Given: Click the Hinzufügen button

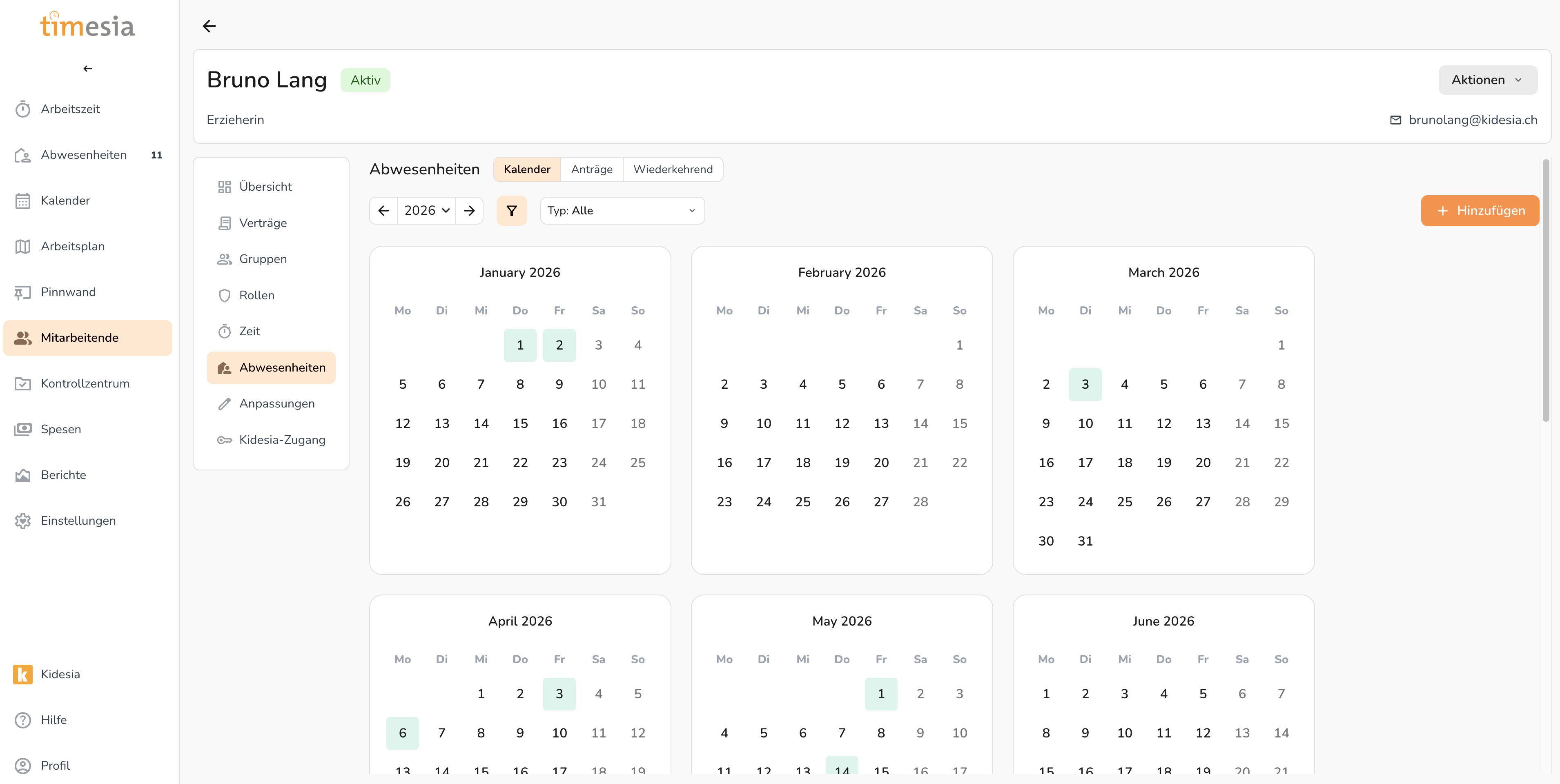Looking at the screenshot, I should 1480,211.
